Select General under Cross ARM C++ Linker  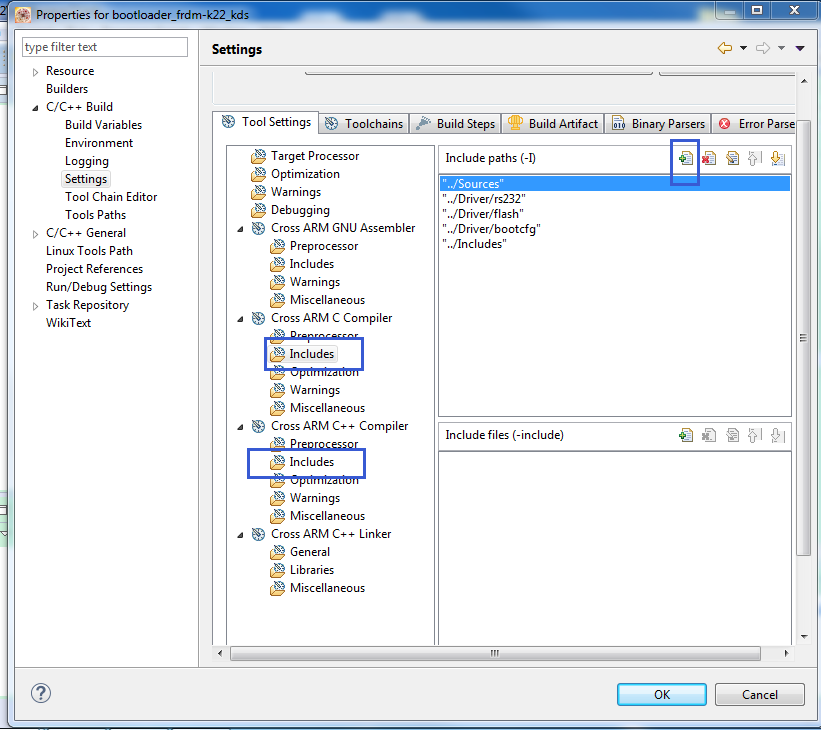(x=309, y=551)
